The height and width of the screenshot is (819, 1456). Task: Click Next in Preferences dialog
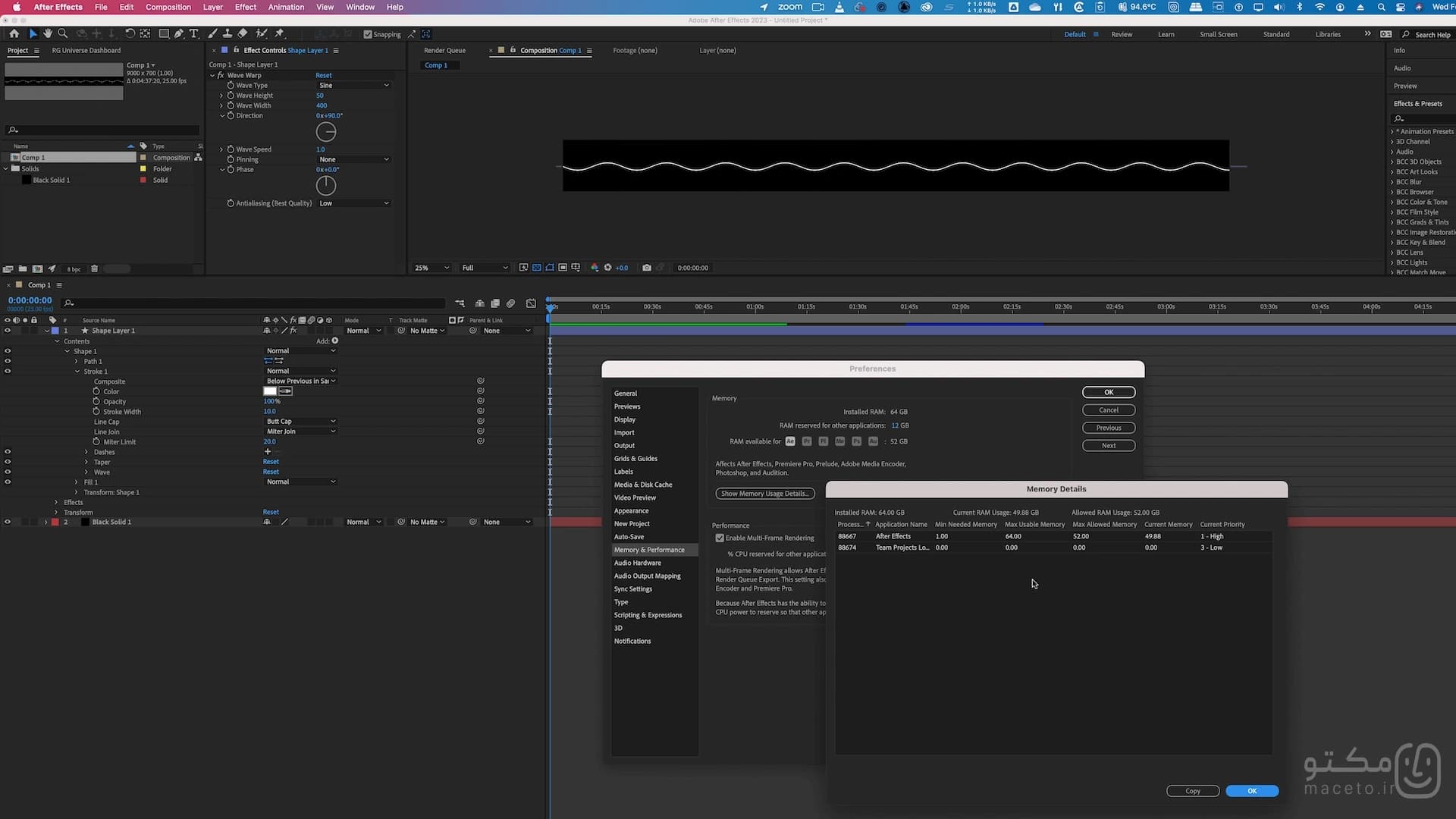[1109, 446]
